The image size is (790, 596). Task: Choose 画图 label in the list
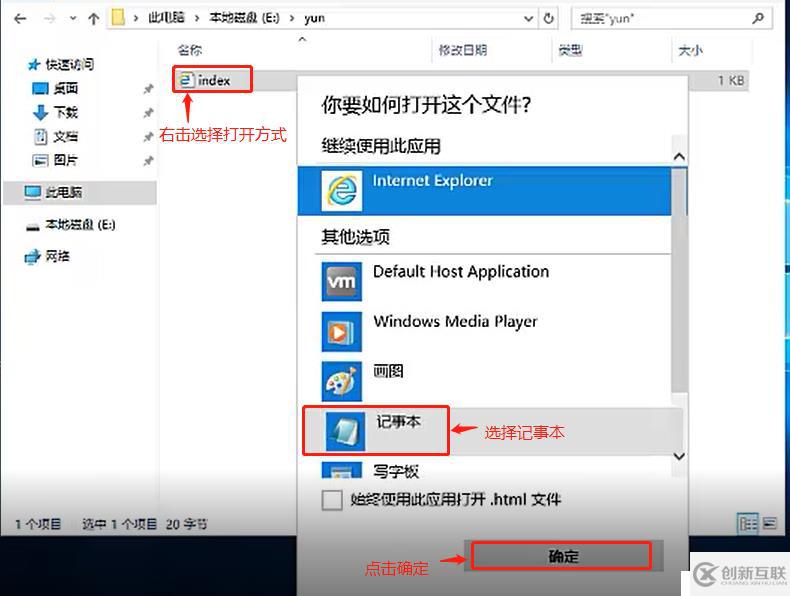(388, 371)
